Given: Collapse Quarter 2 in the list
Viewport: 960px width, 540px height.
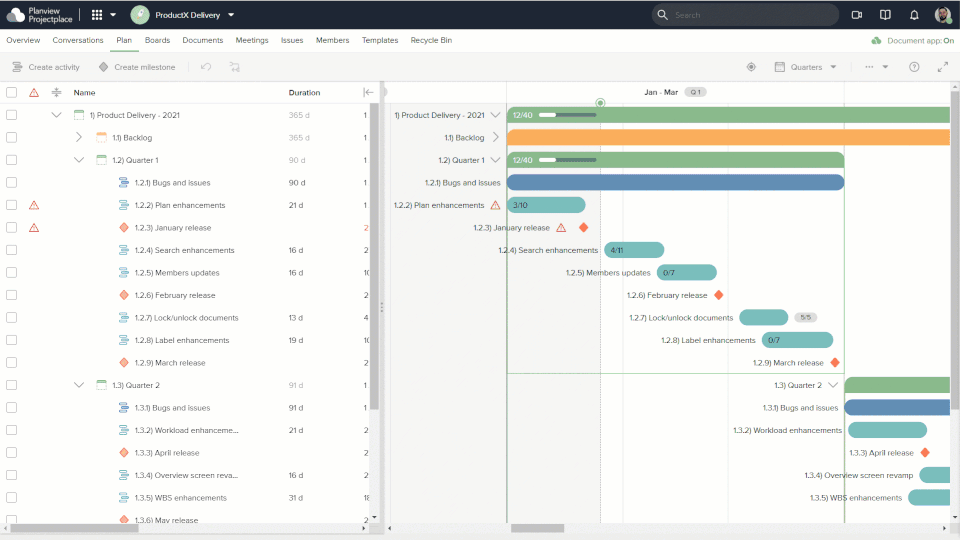Looking at the screenshot, I should pyautogui.click(x=79, y=385).
